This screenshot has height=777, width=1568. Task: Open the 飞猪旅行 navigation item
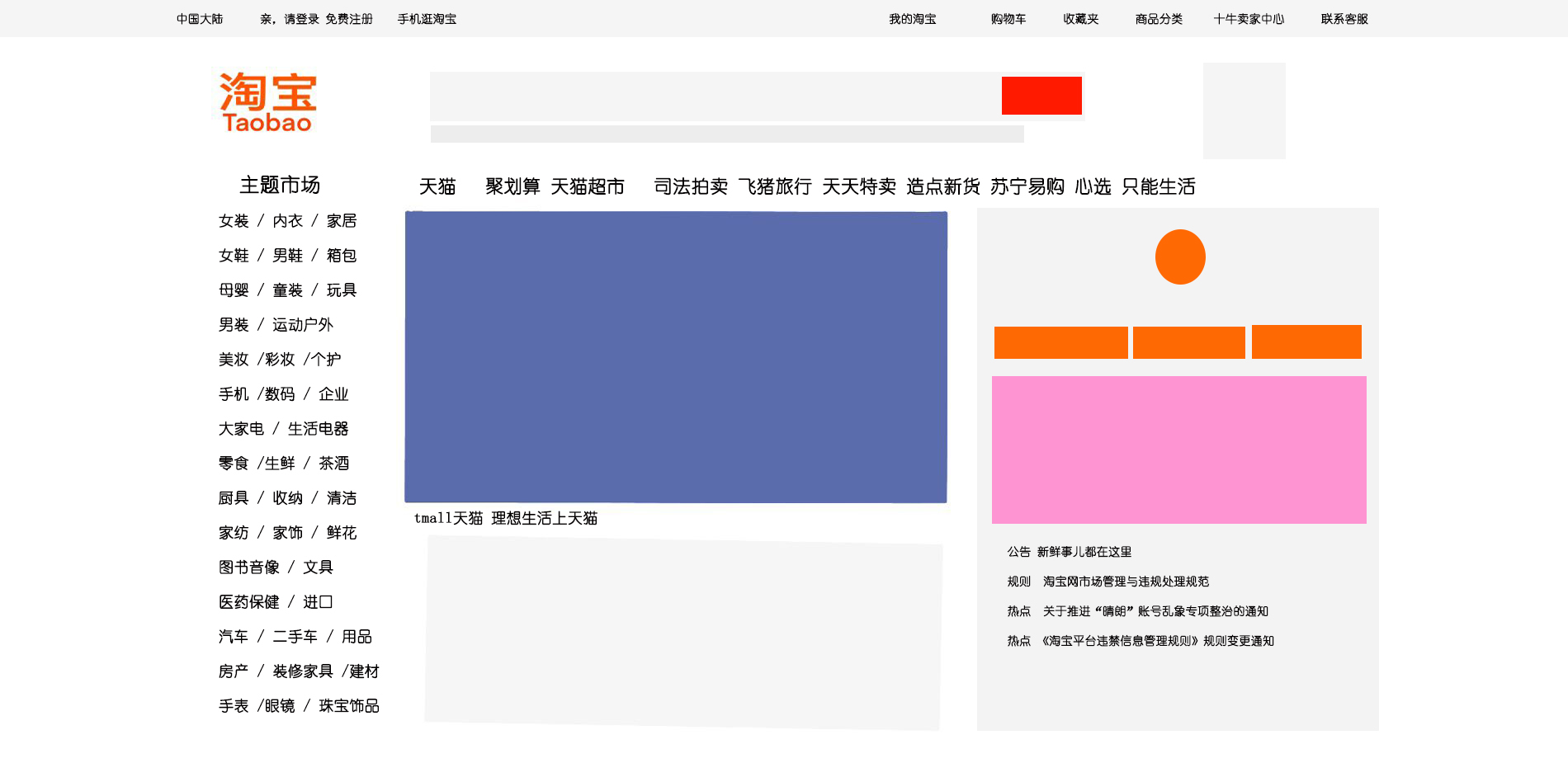click(775, 186)
